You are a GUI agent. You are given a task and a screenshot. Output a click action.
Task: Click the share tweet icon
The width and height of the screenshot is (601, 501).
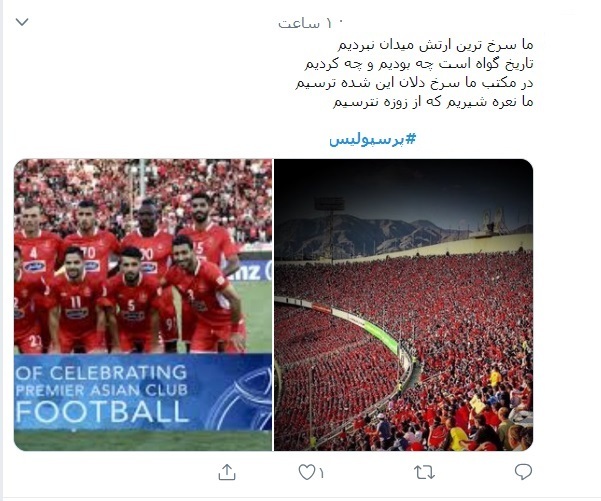[227, 472]
